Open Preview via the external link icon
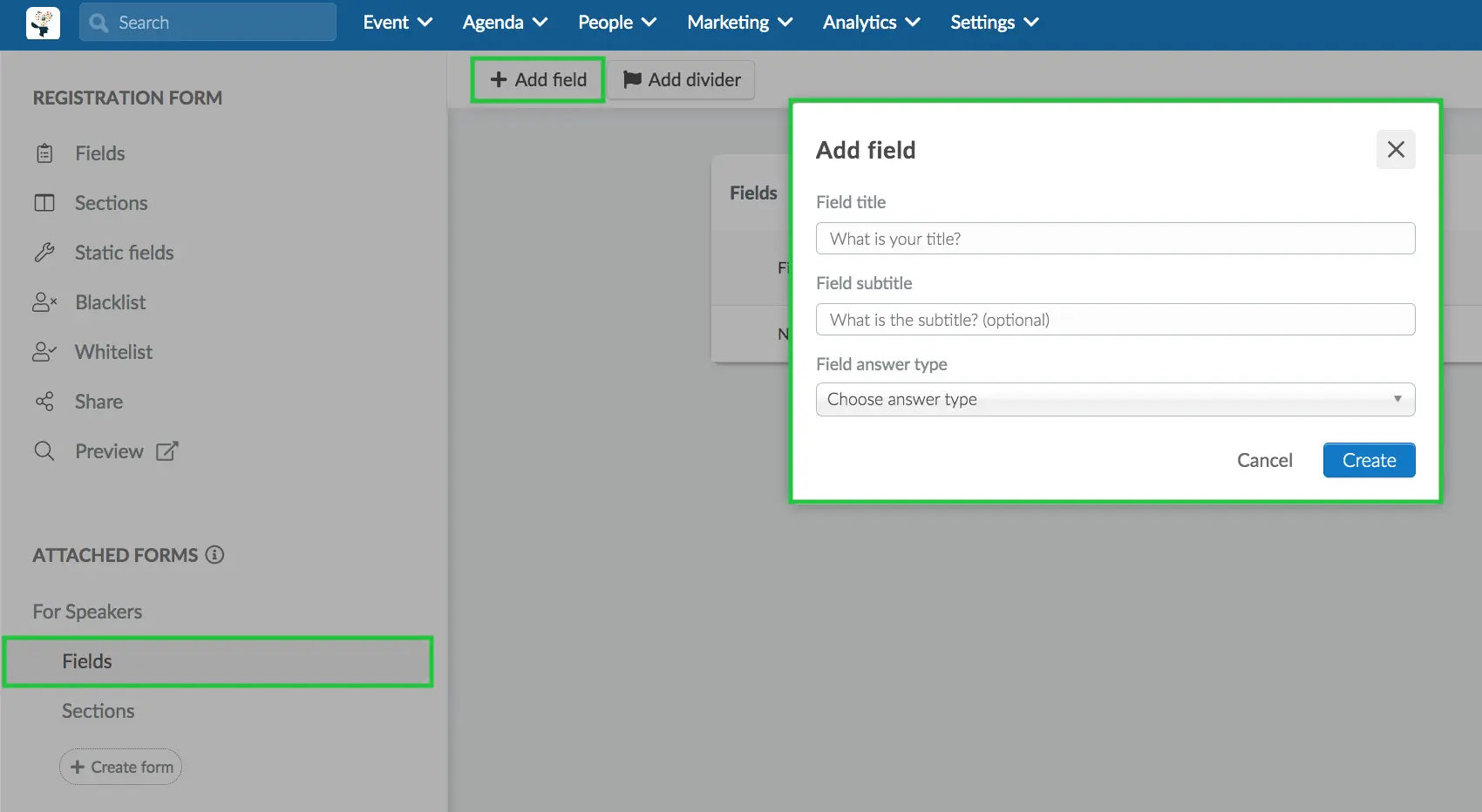1482x812 pixels. click(166, 450)
